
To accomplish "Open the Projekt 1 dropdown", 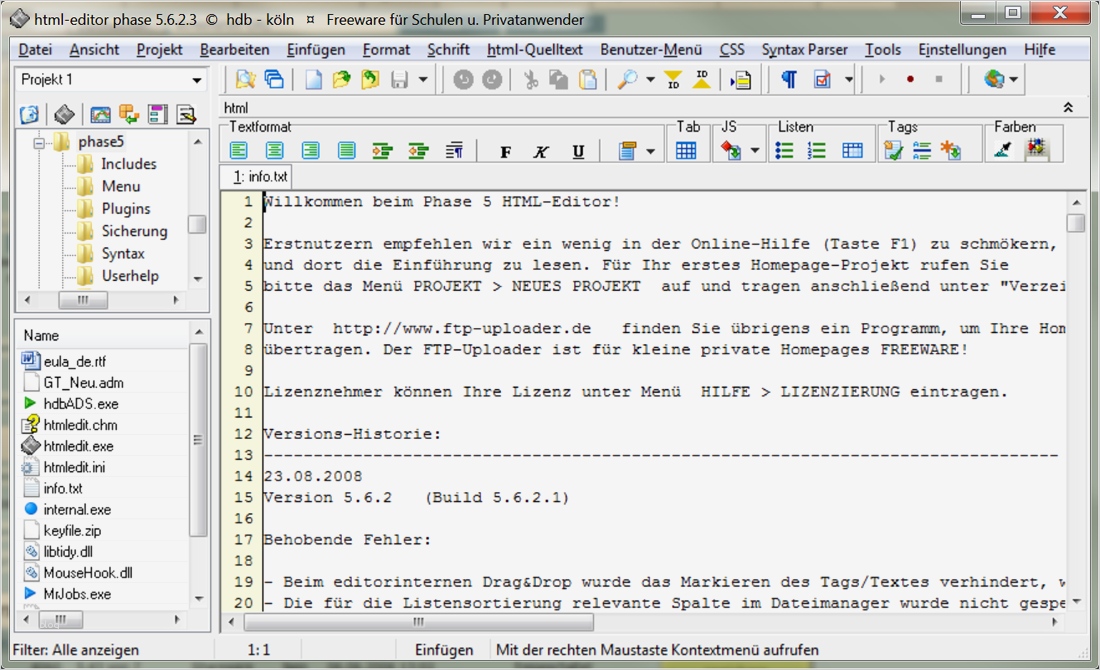I will [196, 80].
